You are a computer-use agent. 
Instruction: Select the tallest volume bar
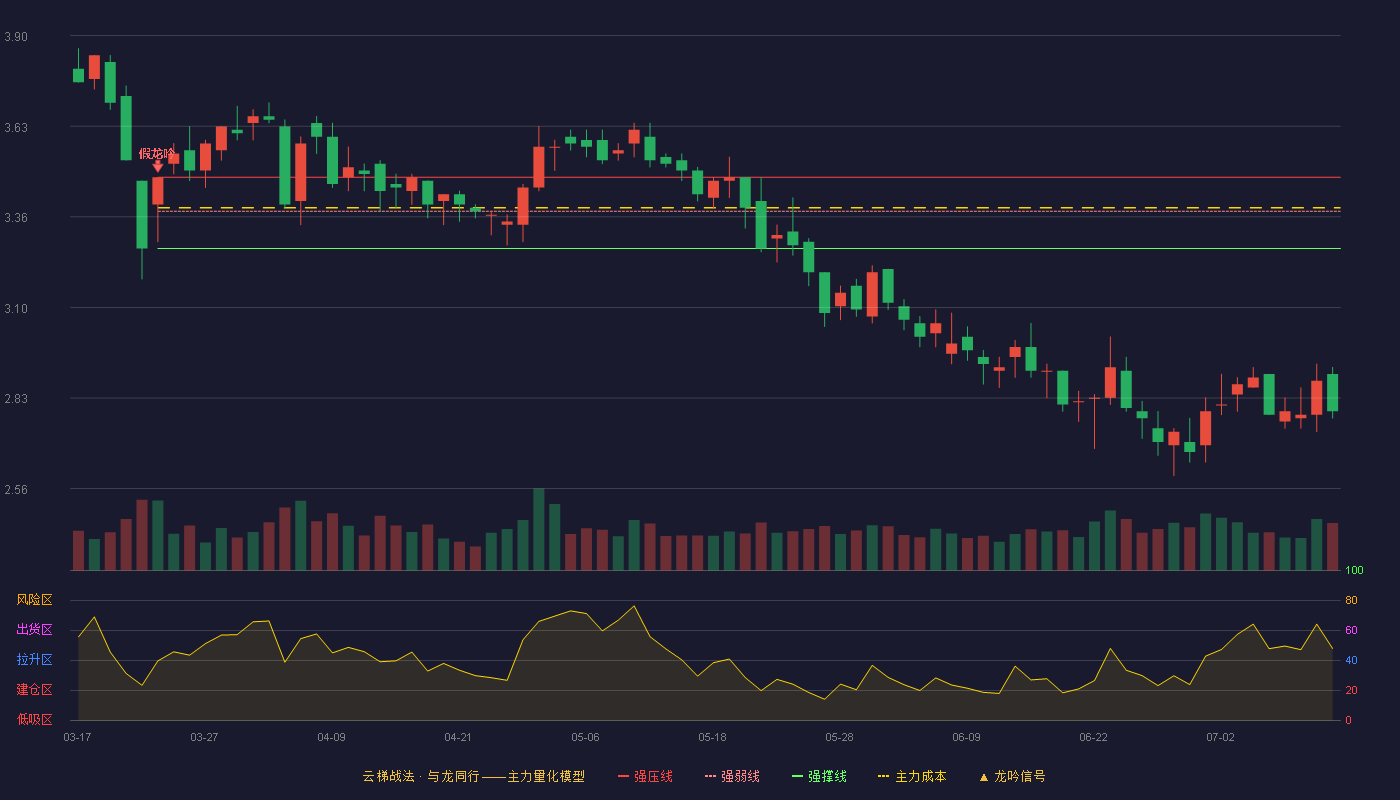[x=539, y=529]
